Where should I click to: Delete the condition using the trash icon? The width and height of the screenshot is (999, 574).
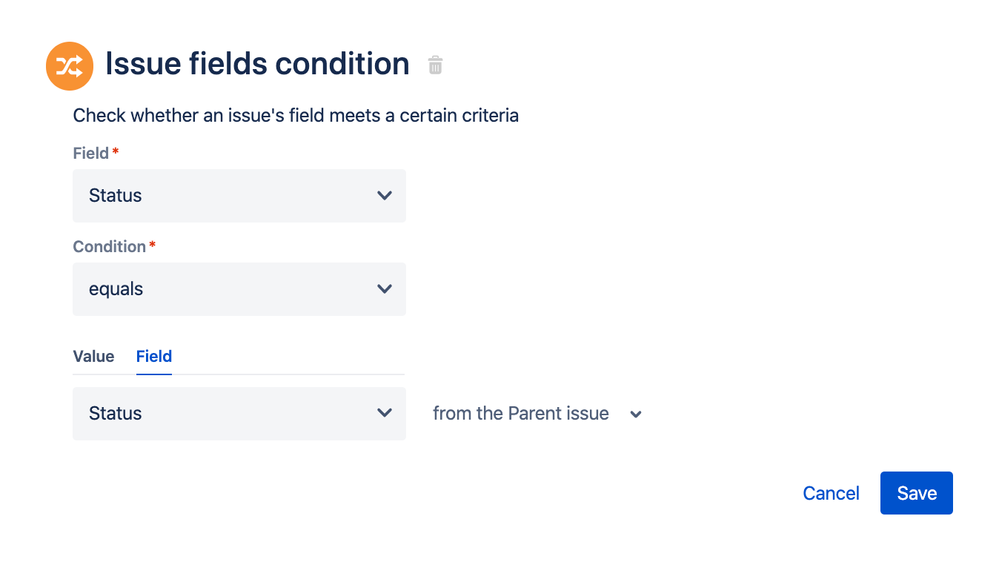click(x=435, y=65)
